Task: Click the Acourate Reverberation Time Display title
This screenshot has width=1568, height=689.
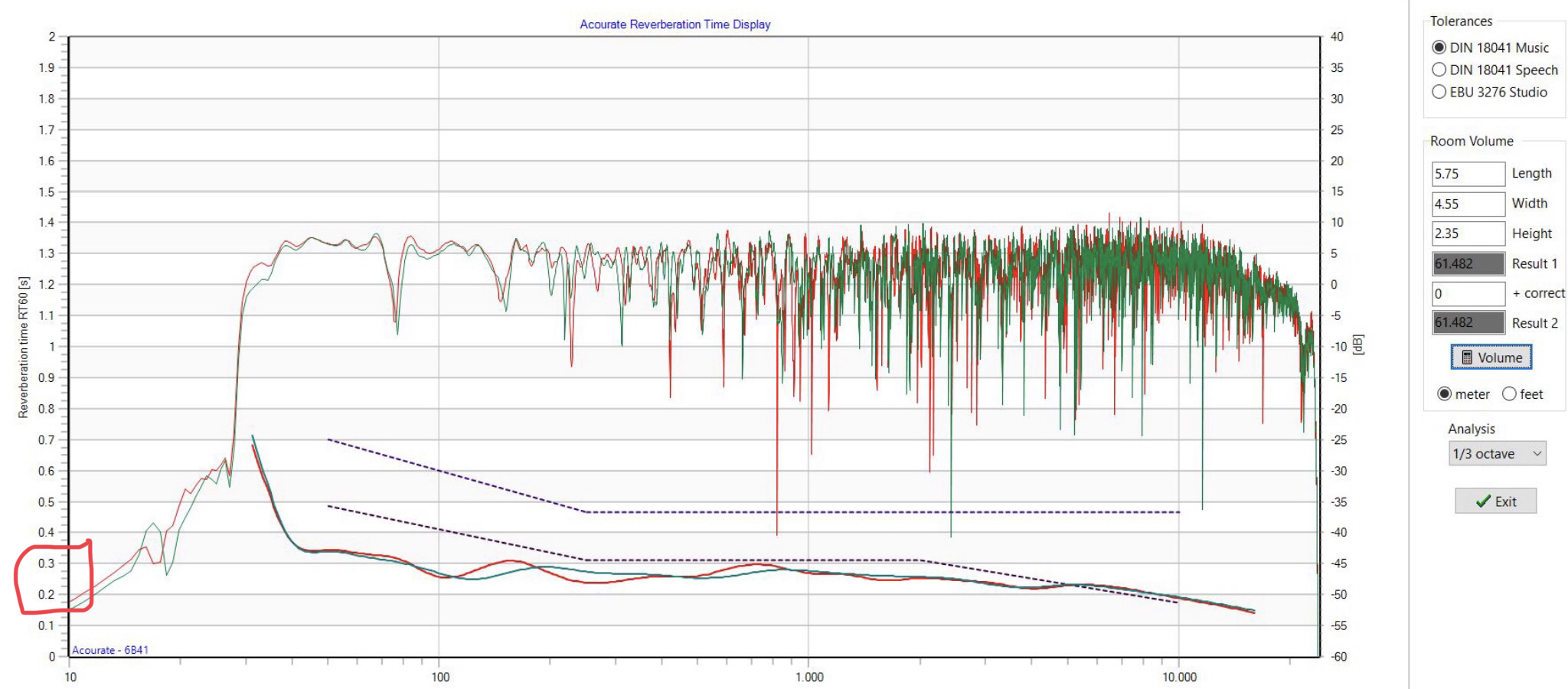Action: pyautogui.click(x=675, y=24)
